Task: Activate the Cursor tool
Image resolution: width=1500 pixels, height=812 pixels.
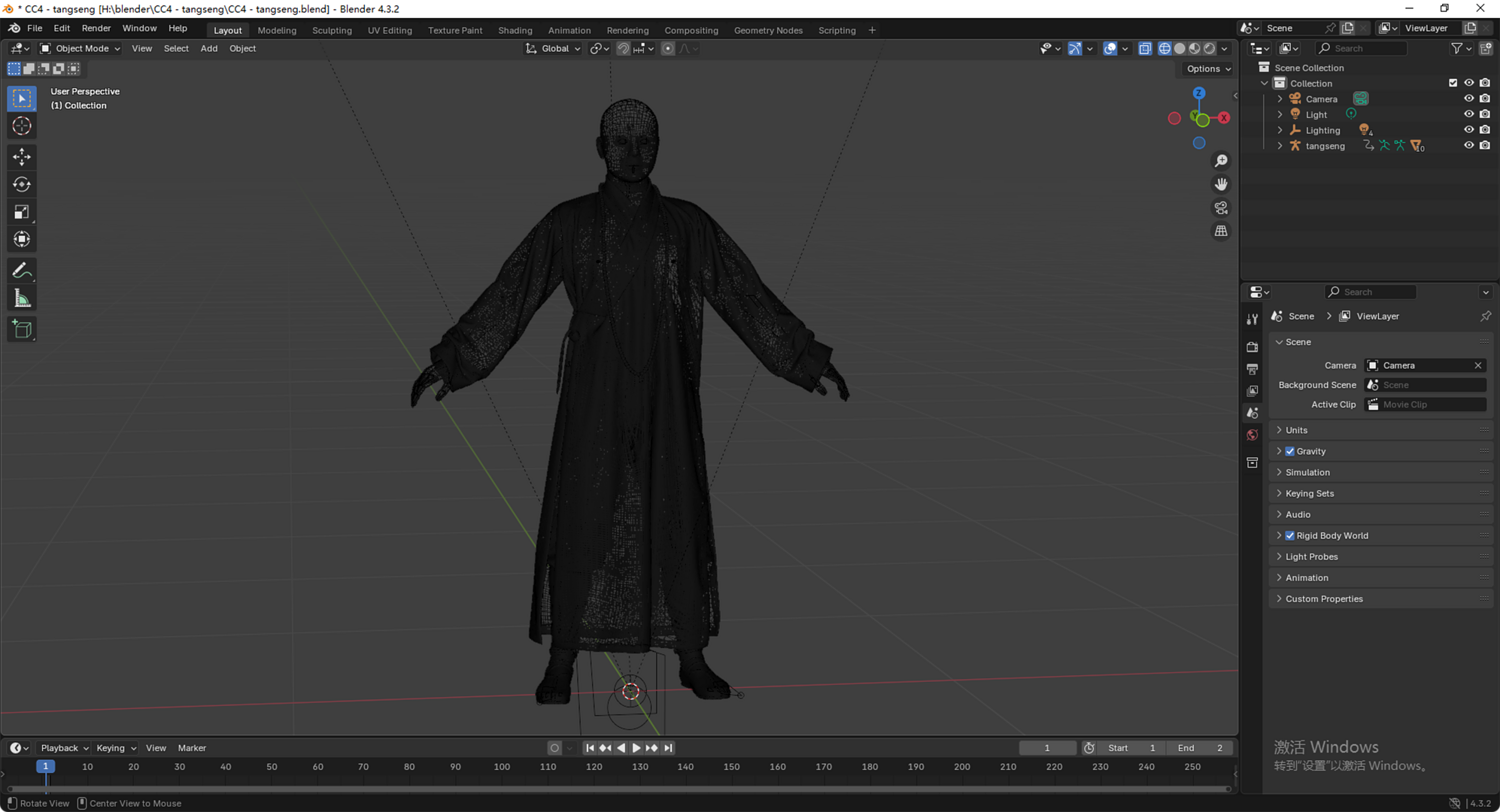Action: 22,126
